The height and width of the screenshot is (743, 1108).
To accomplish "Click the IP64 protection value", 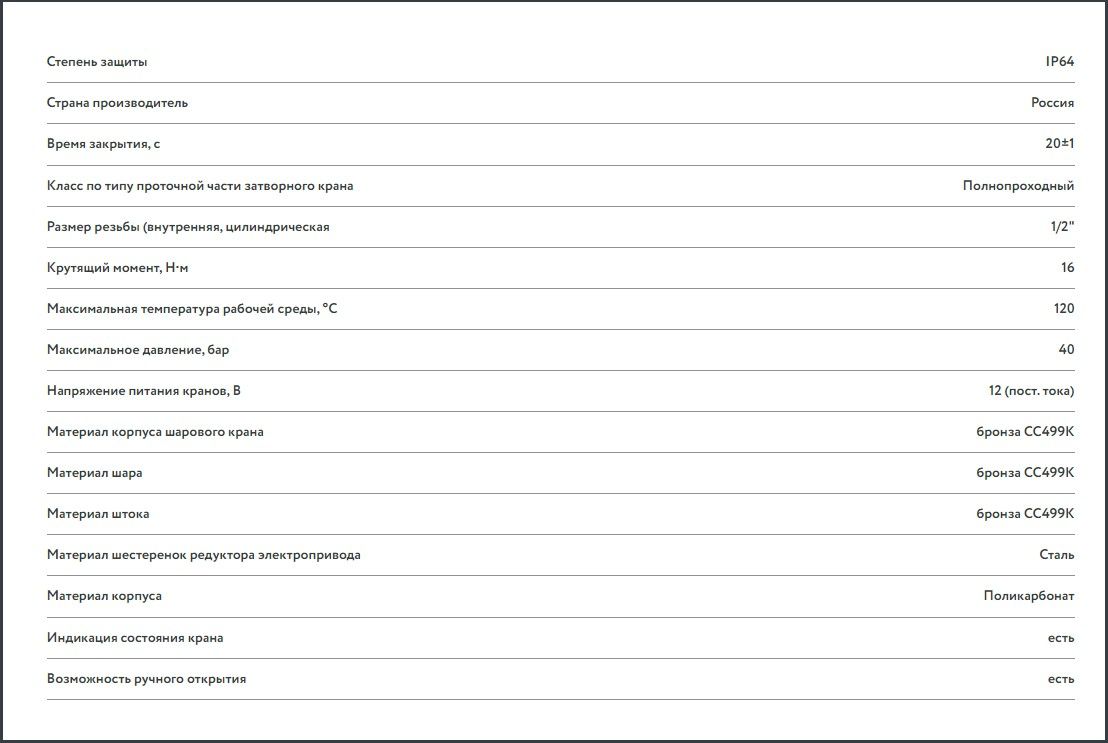I will click(x=1059, y=62).
